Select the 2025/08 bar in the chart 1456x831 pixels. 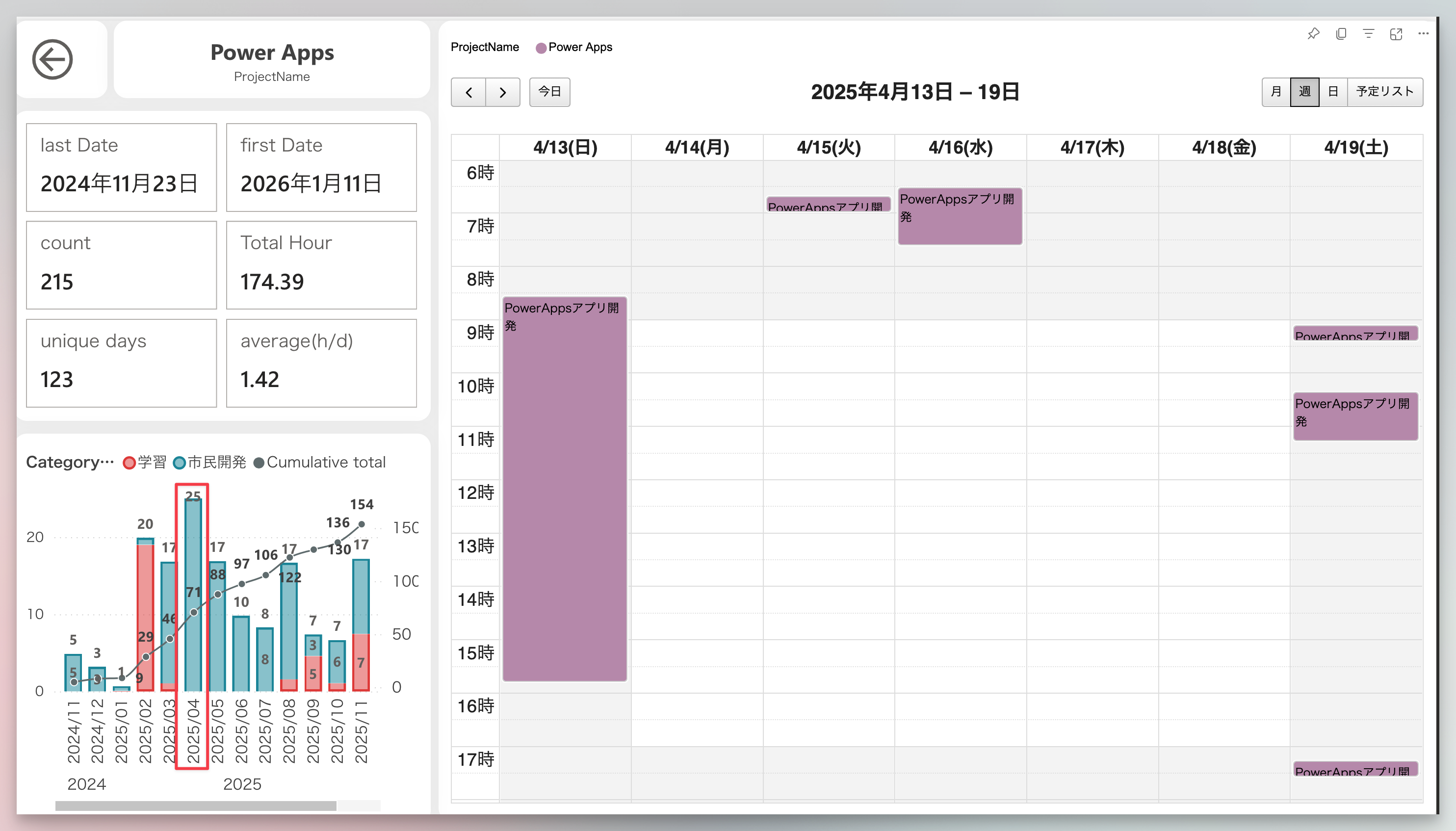click(x=289, y=627)
